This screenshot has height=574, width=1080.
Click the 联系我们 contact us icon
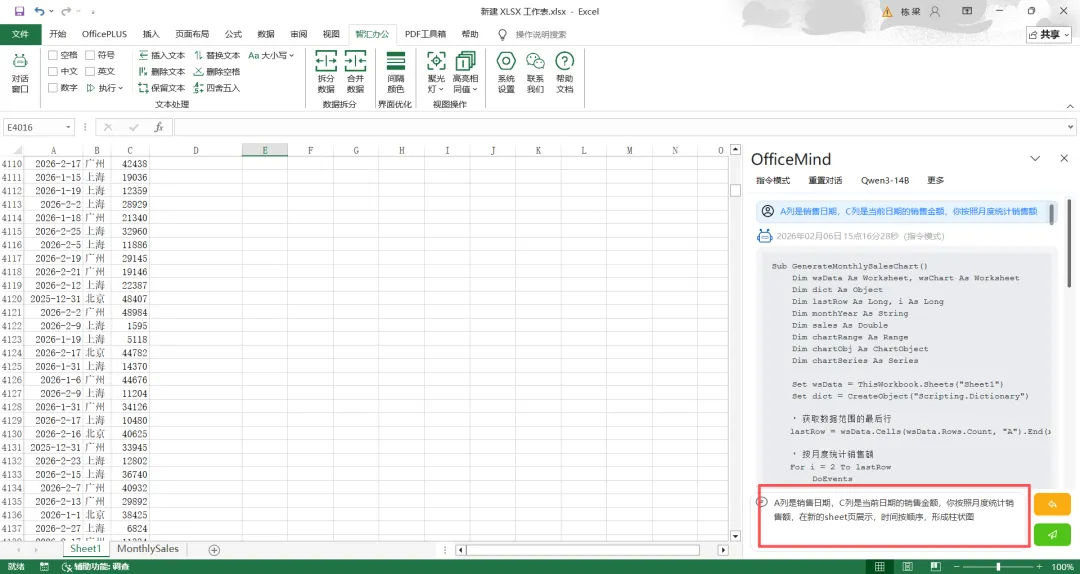[x=535, y=72]
